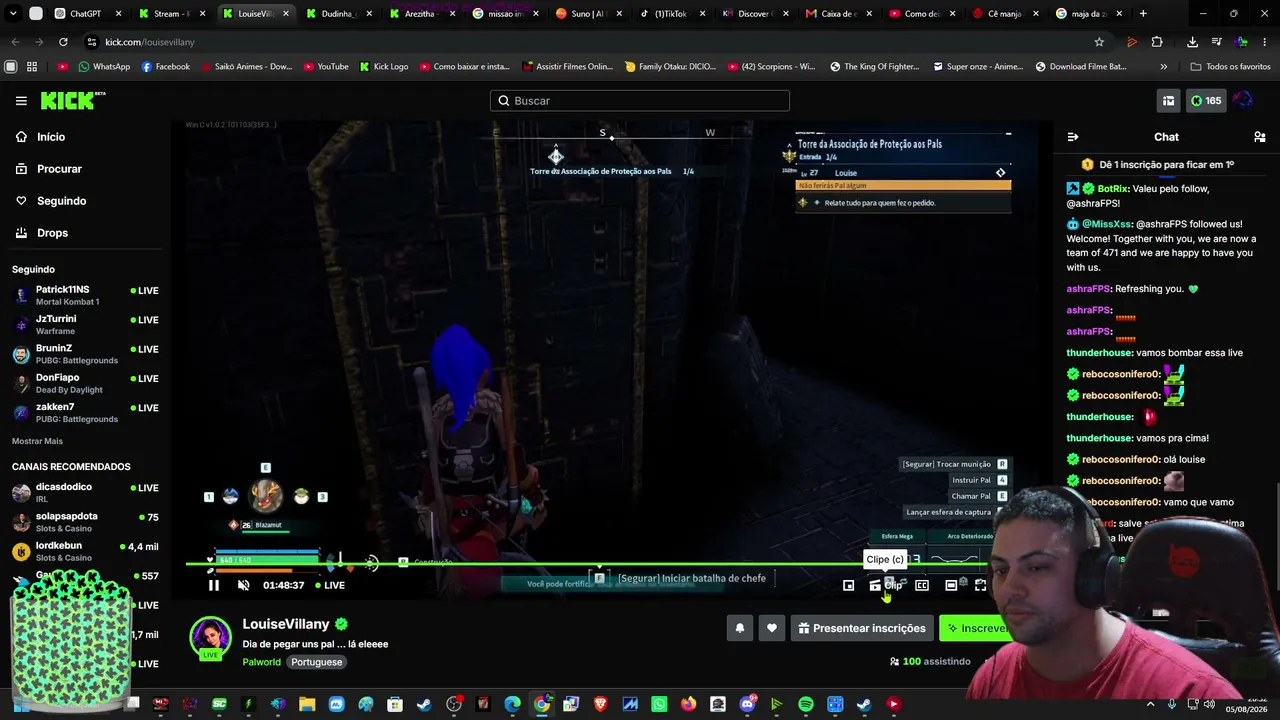Show more bookmarks with the chevron

coord(1163,67)
